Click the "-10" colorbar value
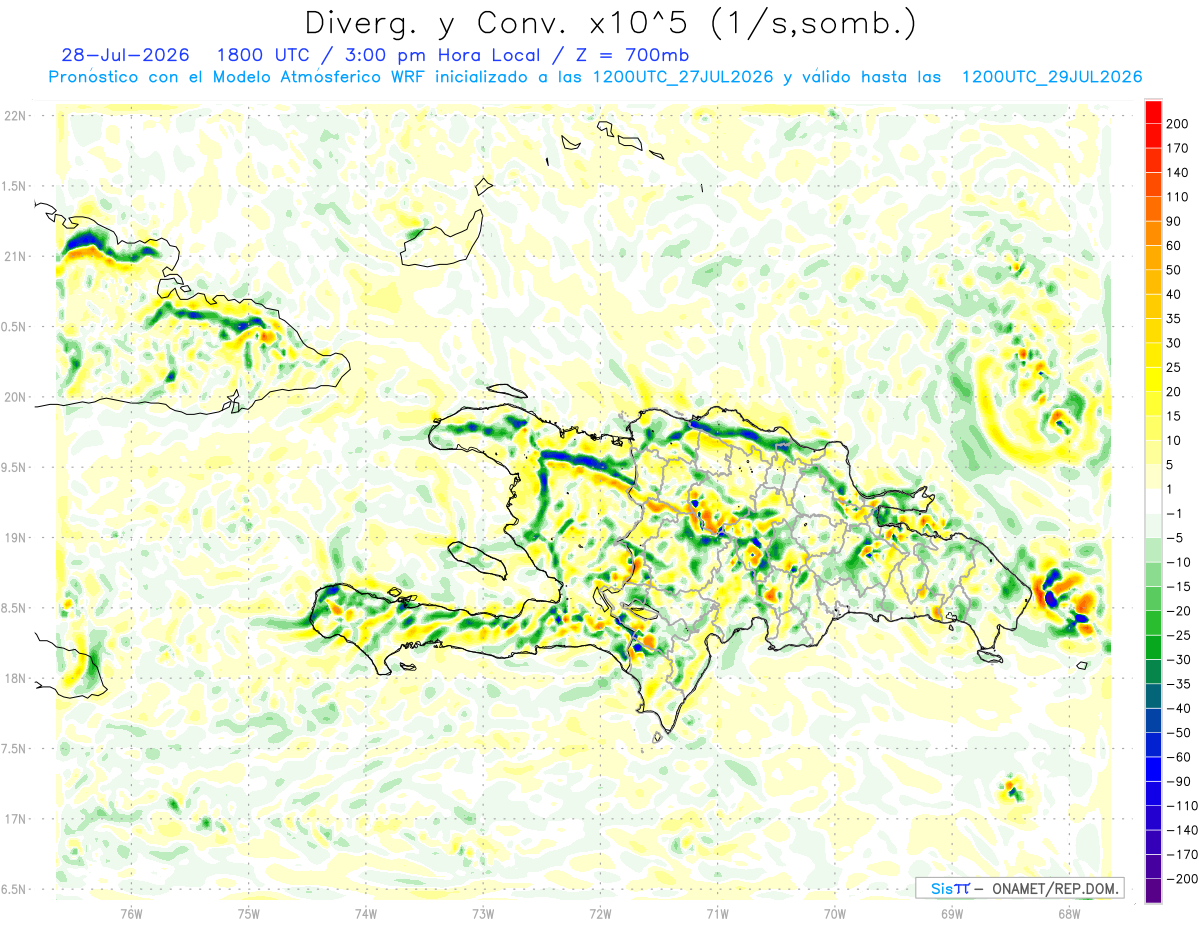The image size is (1200, 927). click(x=1177, y=562)
